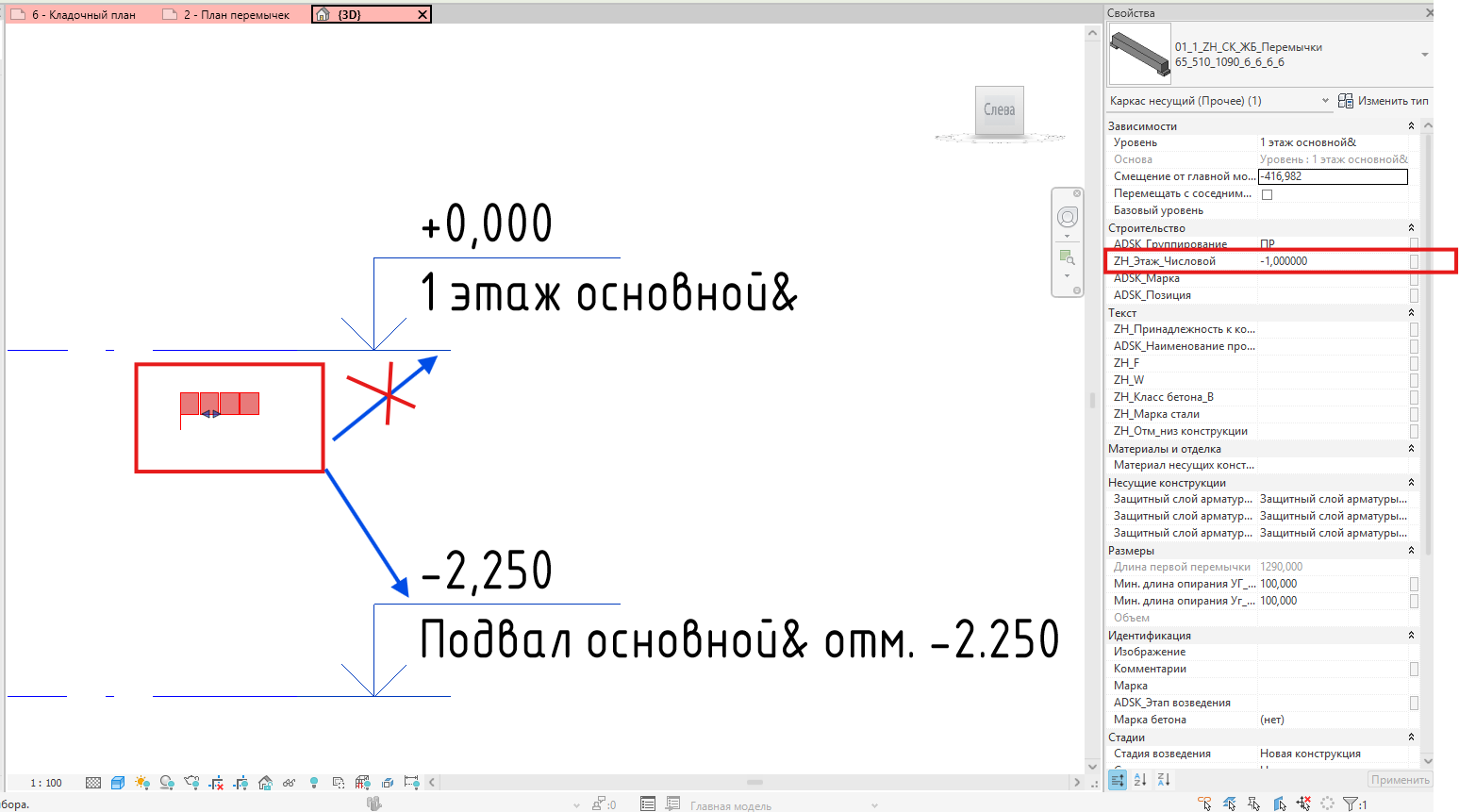1459x812 pixels.
Task: Click the 1 : 100 view scale
Action: pyautogui.click(x=46, y=783)
